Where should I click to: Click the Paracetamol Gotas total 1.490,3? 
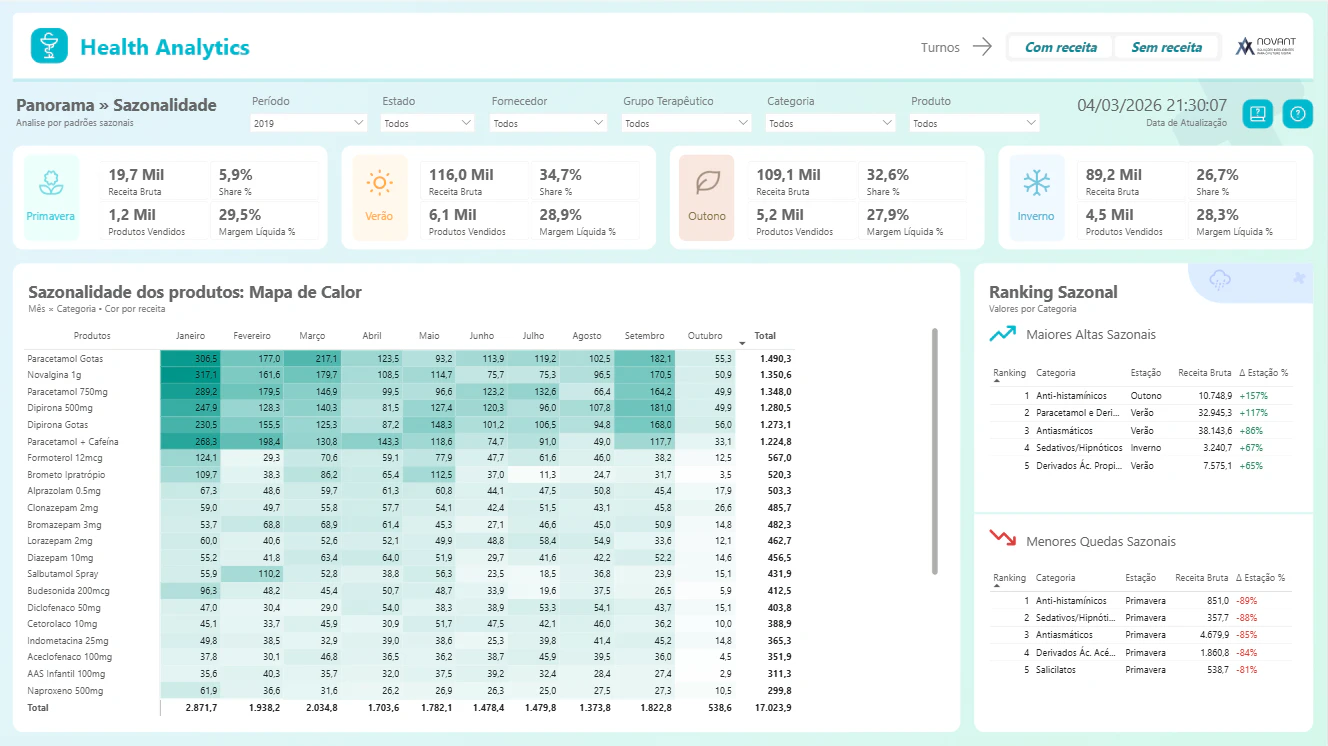click(x=774, y=358)
